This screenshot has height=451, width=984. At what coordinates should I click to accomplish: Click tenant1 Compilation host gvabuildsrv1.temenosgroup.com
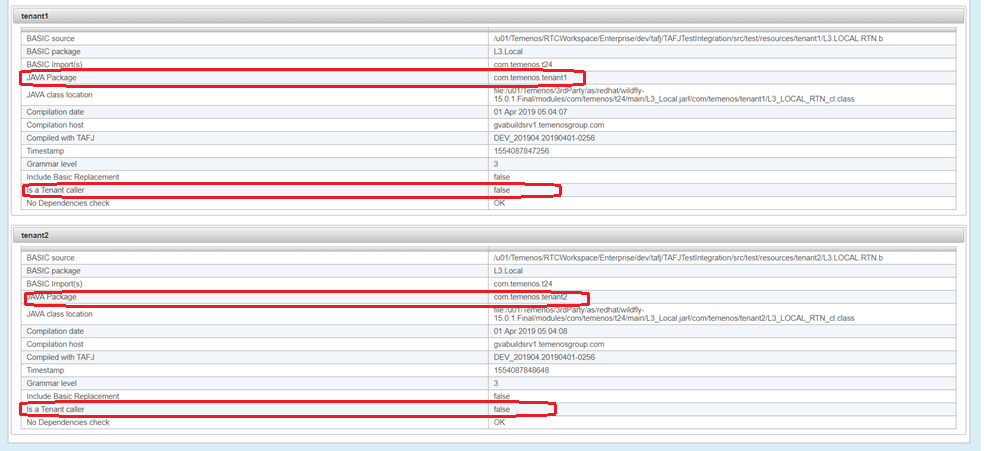pyautogui.click(x=549, y=124)
